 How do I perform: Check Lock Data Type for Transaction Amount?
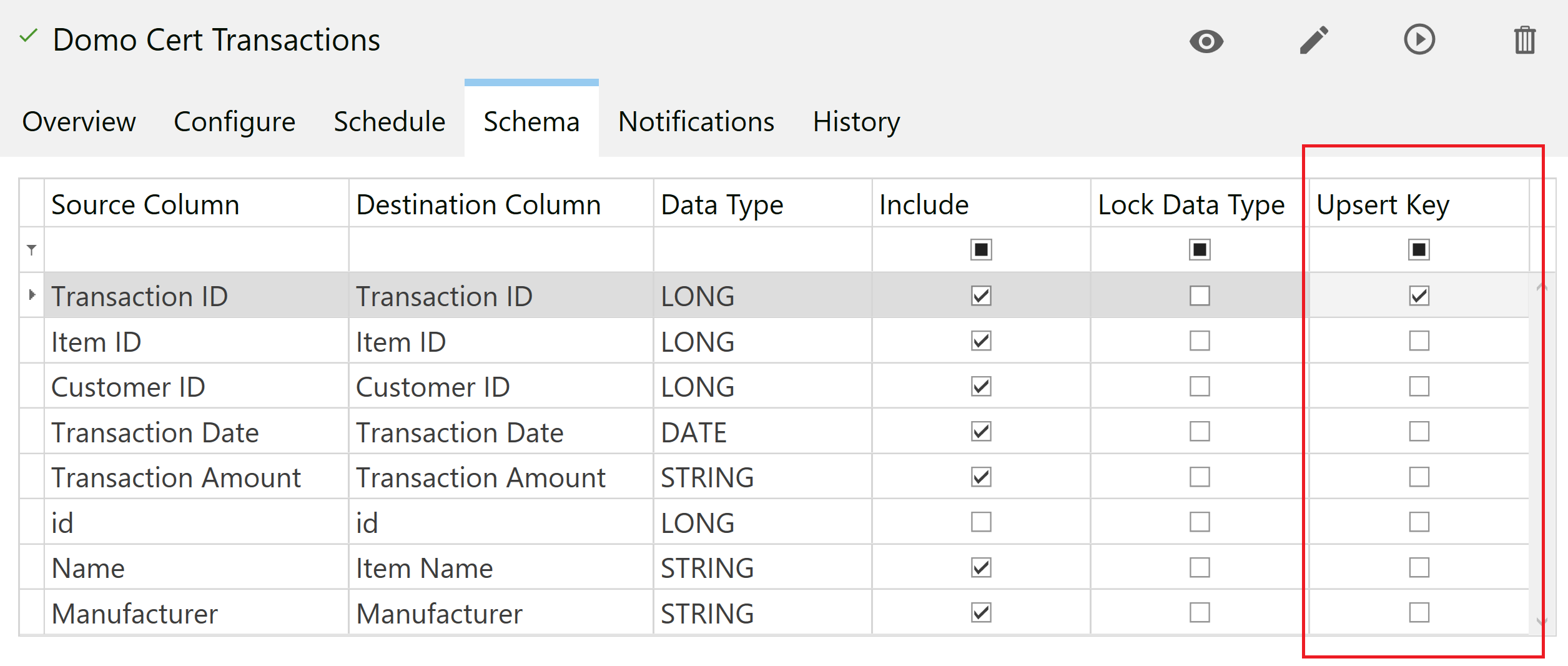click(x=1200, y=477)
